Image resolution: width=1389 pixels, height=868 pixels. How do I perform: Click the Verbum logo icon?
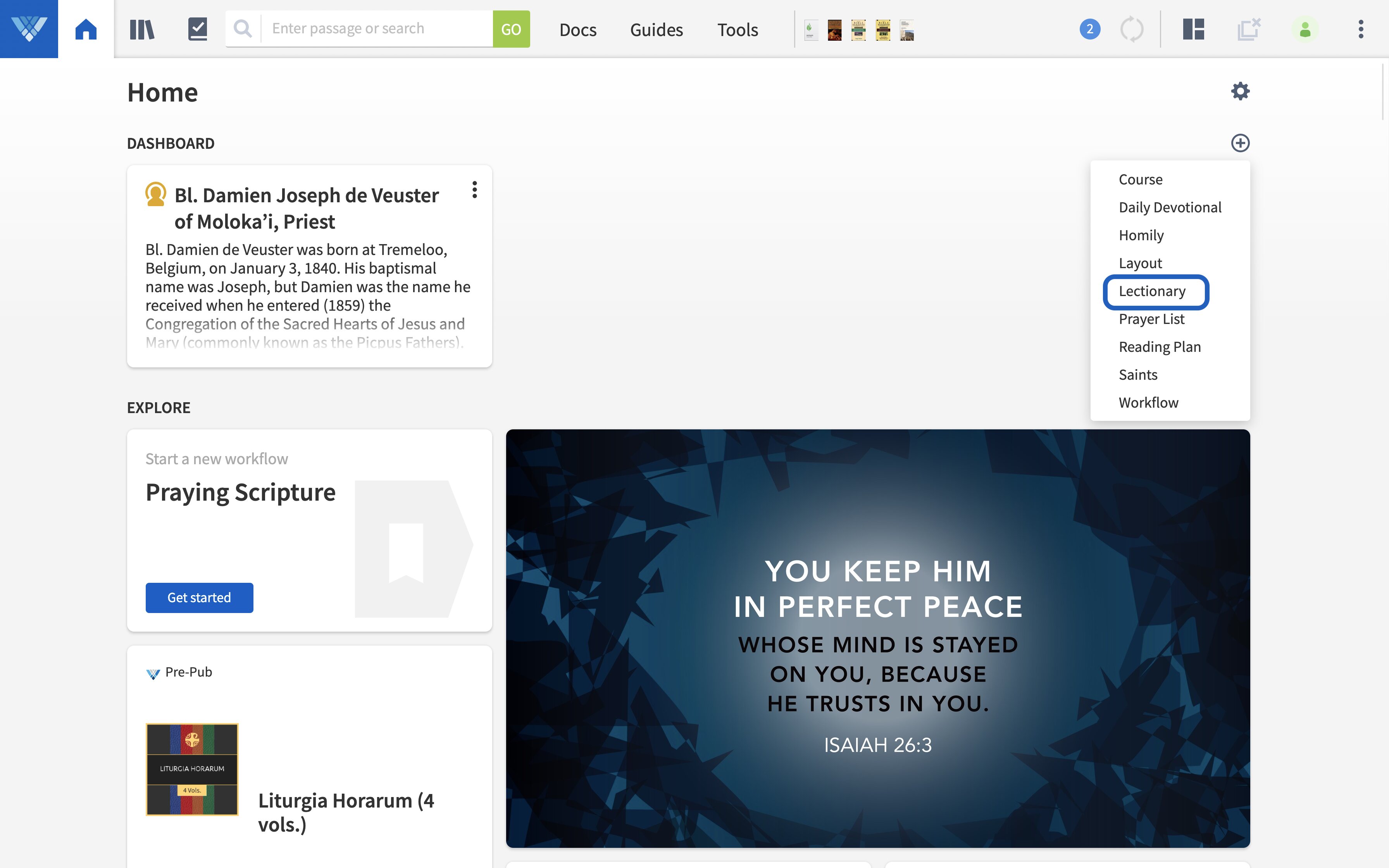click(29, 29)
